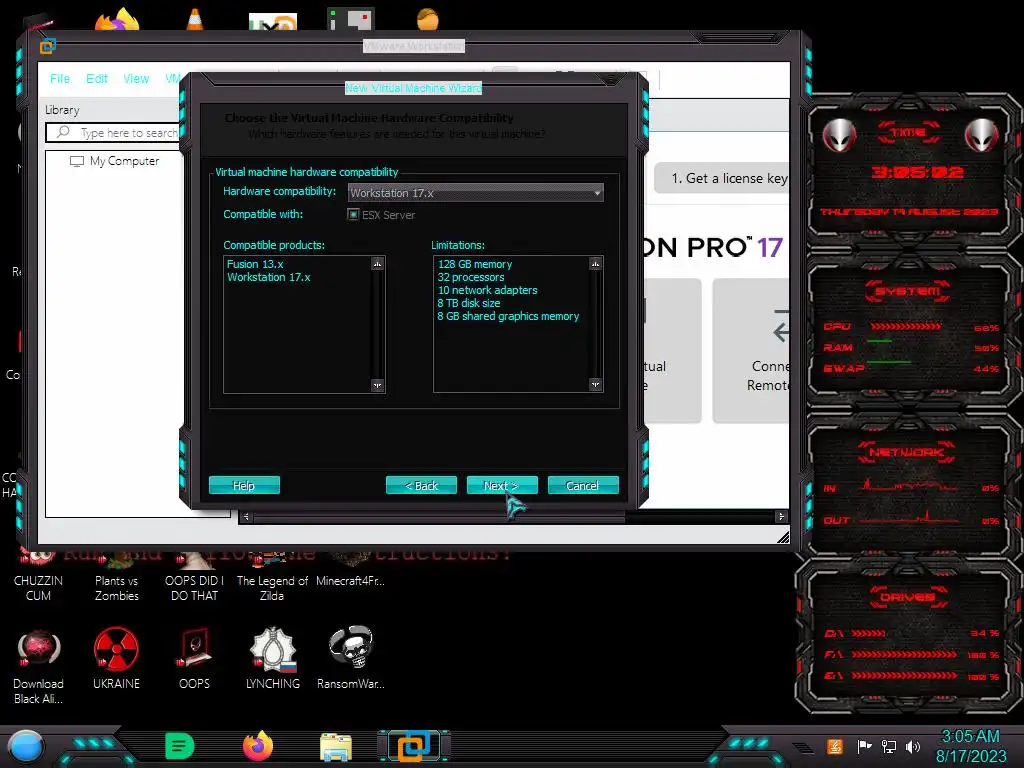The image size is (1024, 768).
Task: Open the Download Black Ali... desktop icon
Action: pyautogui.click(x=38, y=665)
